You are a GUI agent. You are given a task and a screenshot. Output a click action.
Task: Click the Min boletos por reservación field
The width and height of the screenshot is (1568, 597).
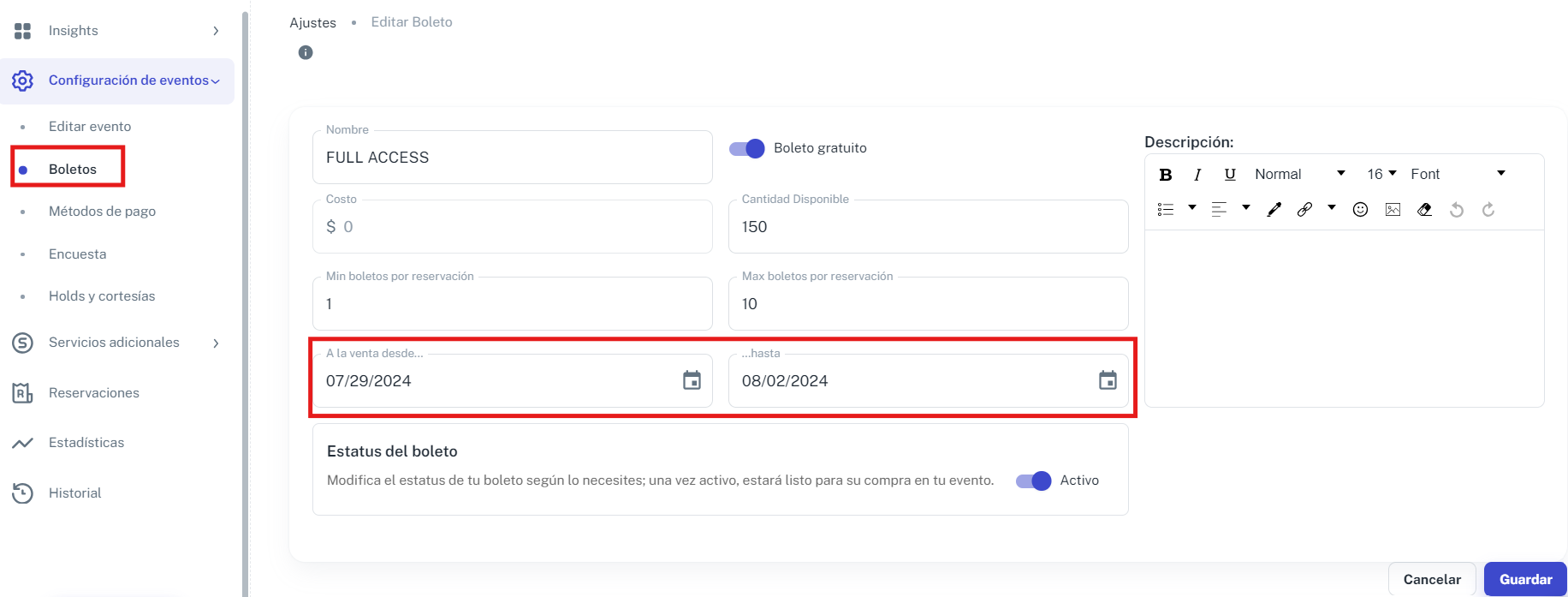[513, 304]
